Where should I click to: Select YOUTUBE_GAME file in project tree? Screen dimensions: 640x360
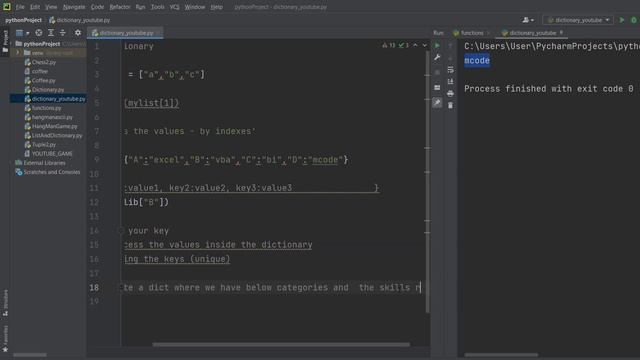coord(52,154)
